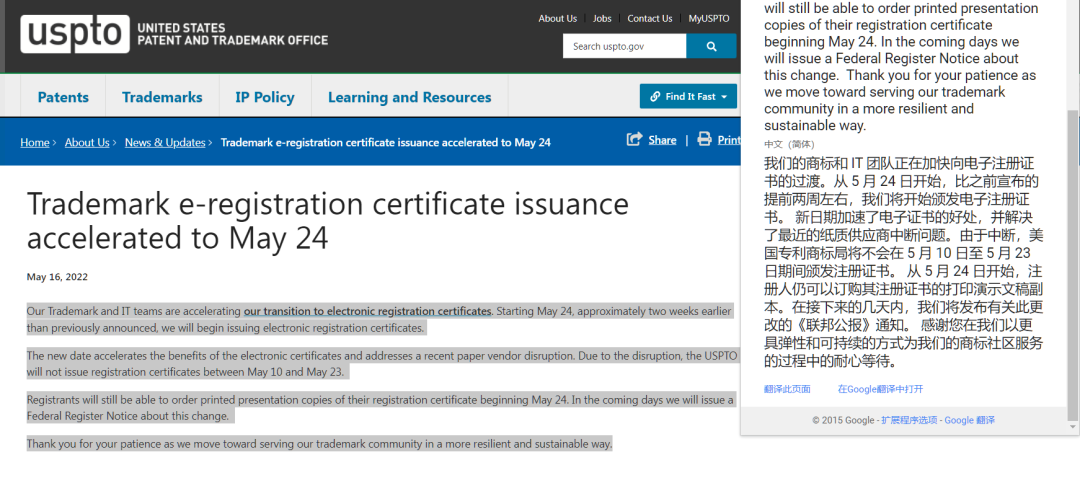This screenshot has height=478, width=1080.
Task: Open the Trademarks menu
Action: coord(162,97)
